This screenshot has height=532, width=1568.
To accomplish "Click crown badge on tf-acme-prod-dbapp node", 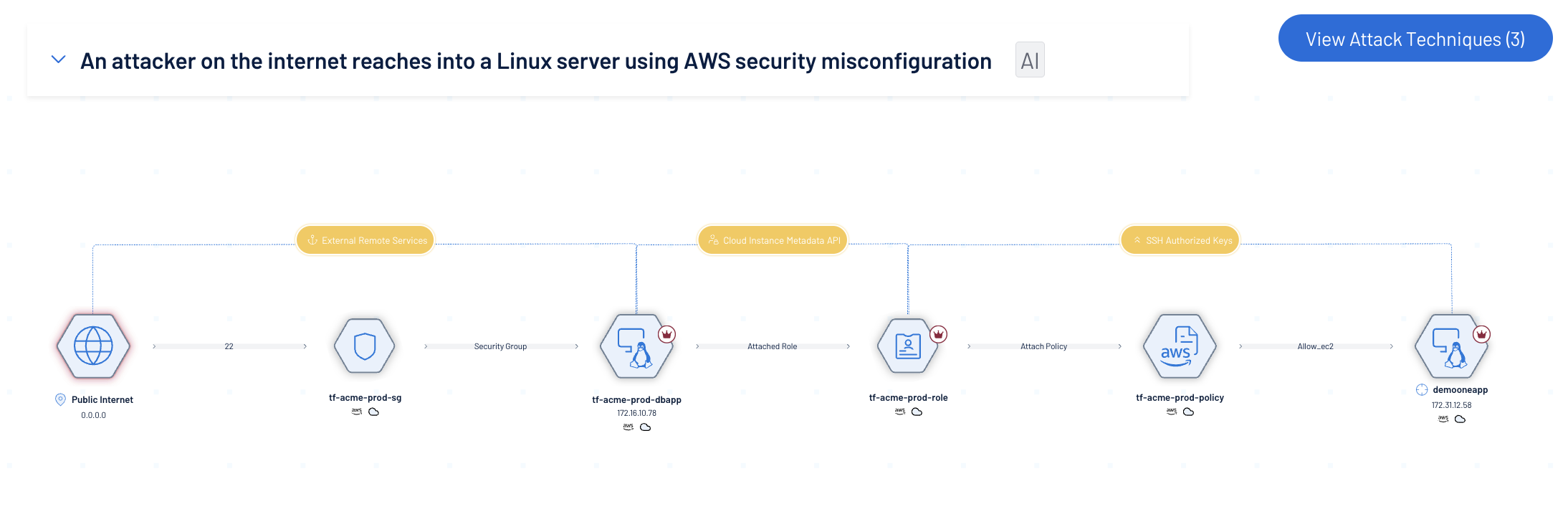I will point(667,334).
